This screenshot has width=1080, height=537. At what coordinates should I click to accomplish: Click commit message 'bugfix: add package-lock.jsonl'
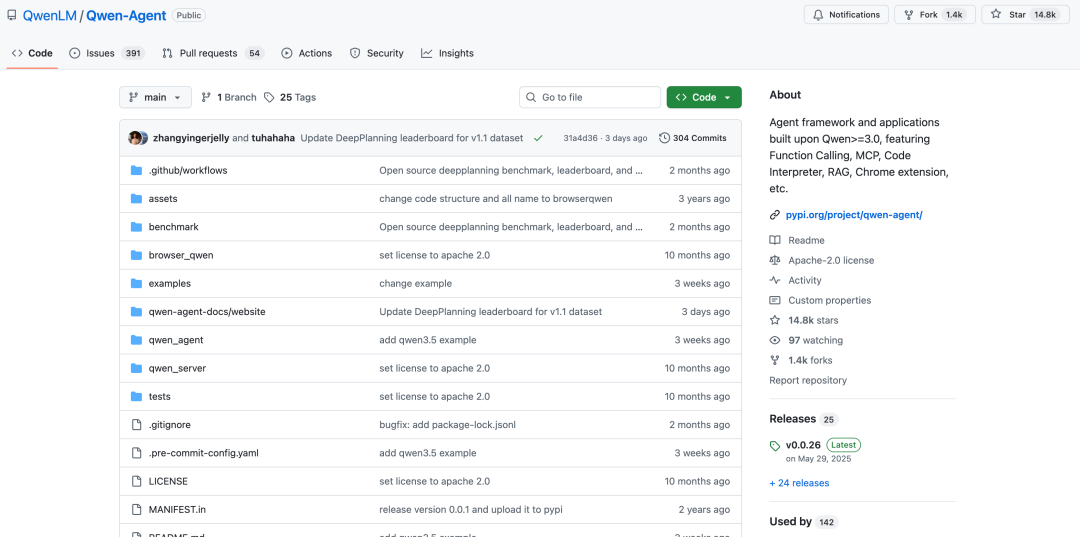[448, 424]
